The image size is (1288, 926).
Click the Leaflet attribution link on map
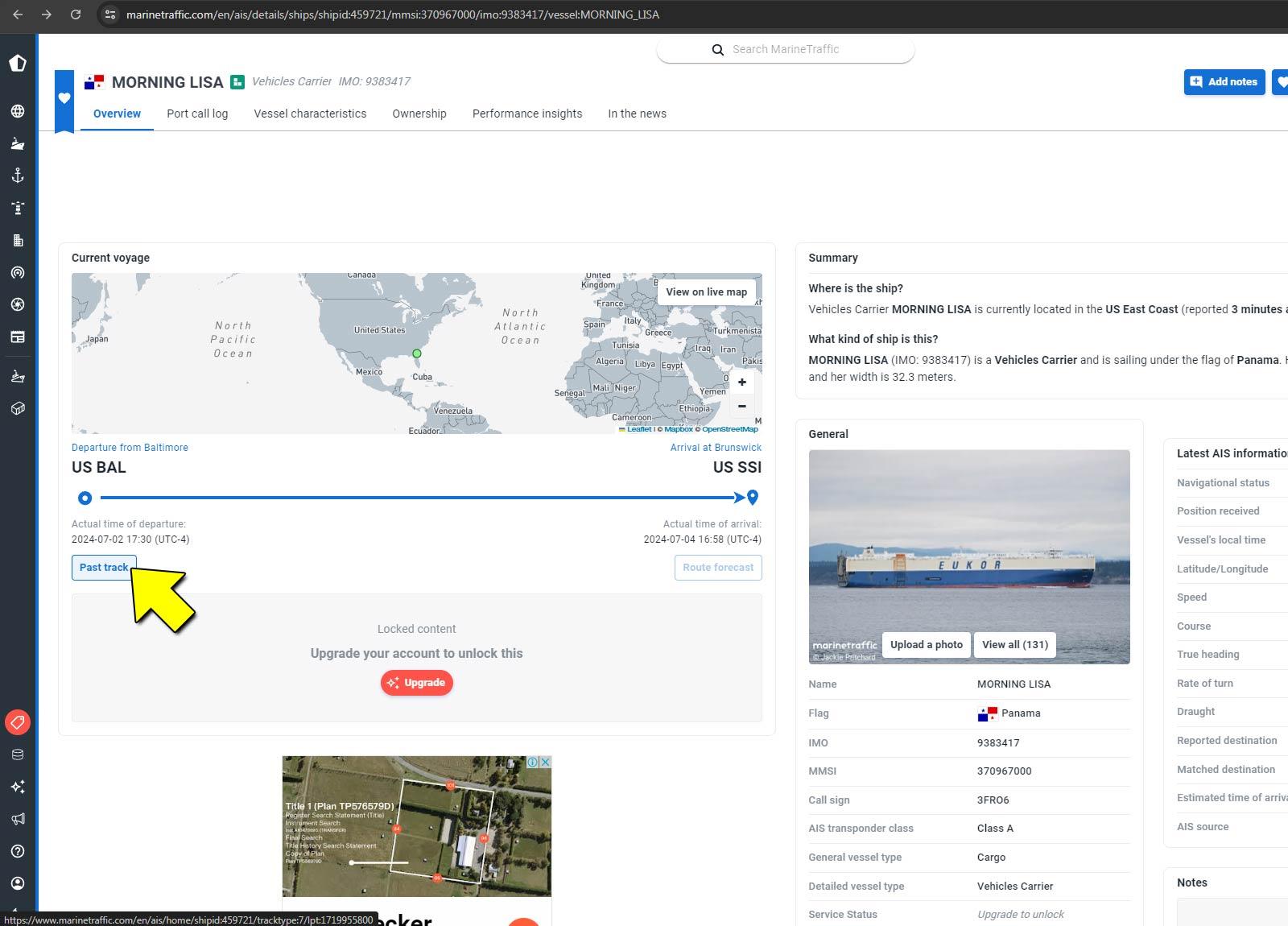point(638,429)
